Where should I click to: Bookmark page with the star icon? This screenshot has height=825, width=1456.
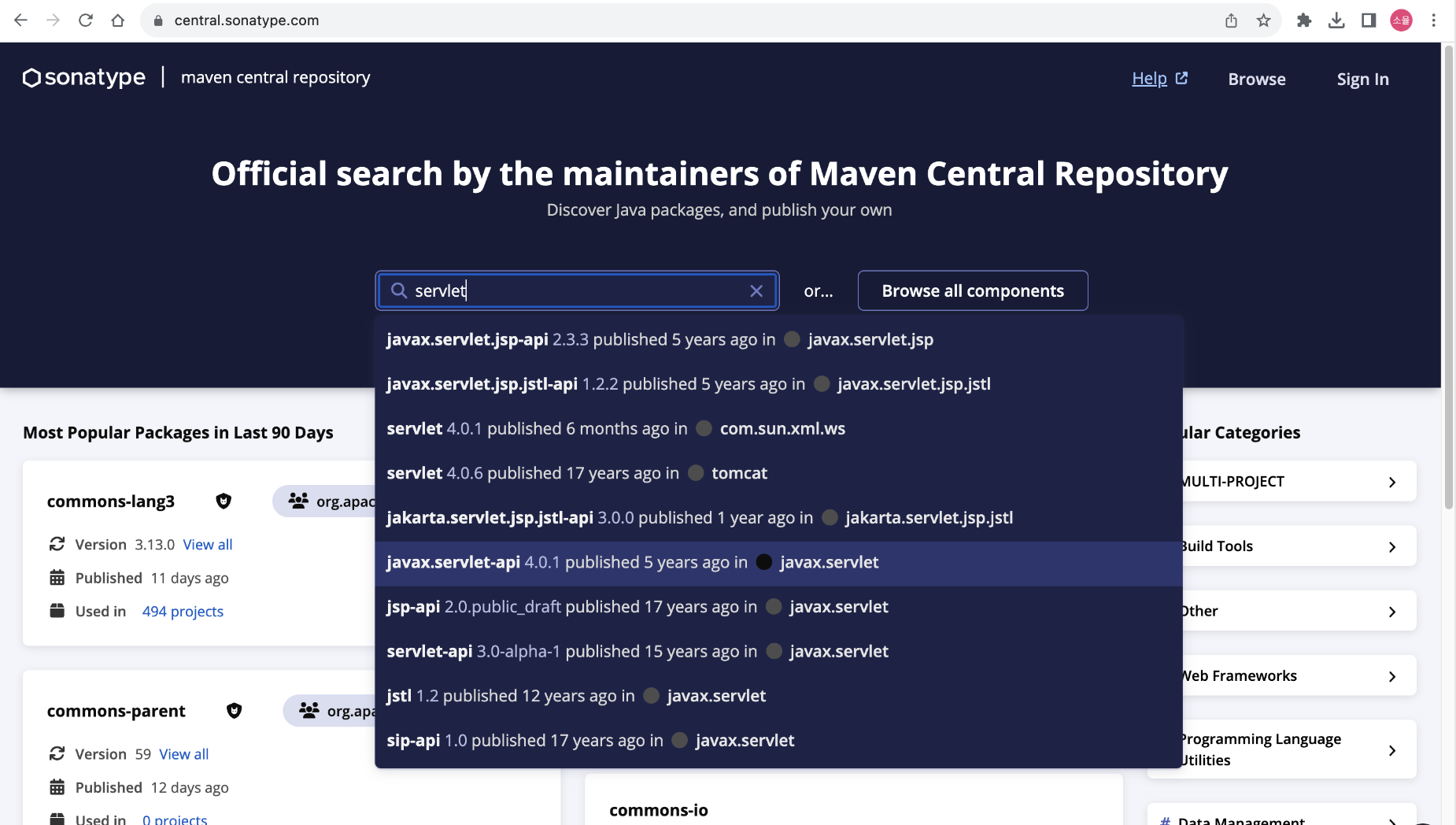tap(1263, 20)
